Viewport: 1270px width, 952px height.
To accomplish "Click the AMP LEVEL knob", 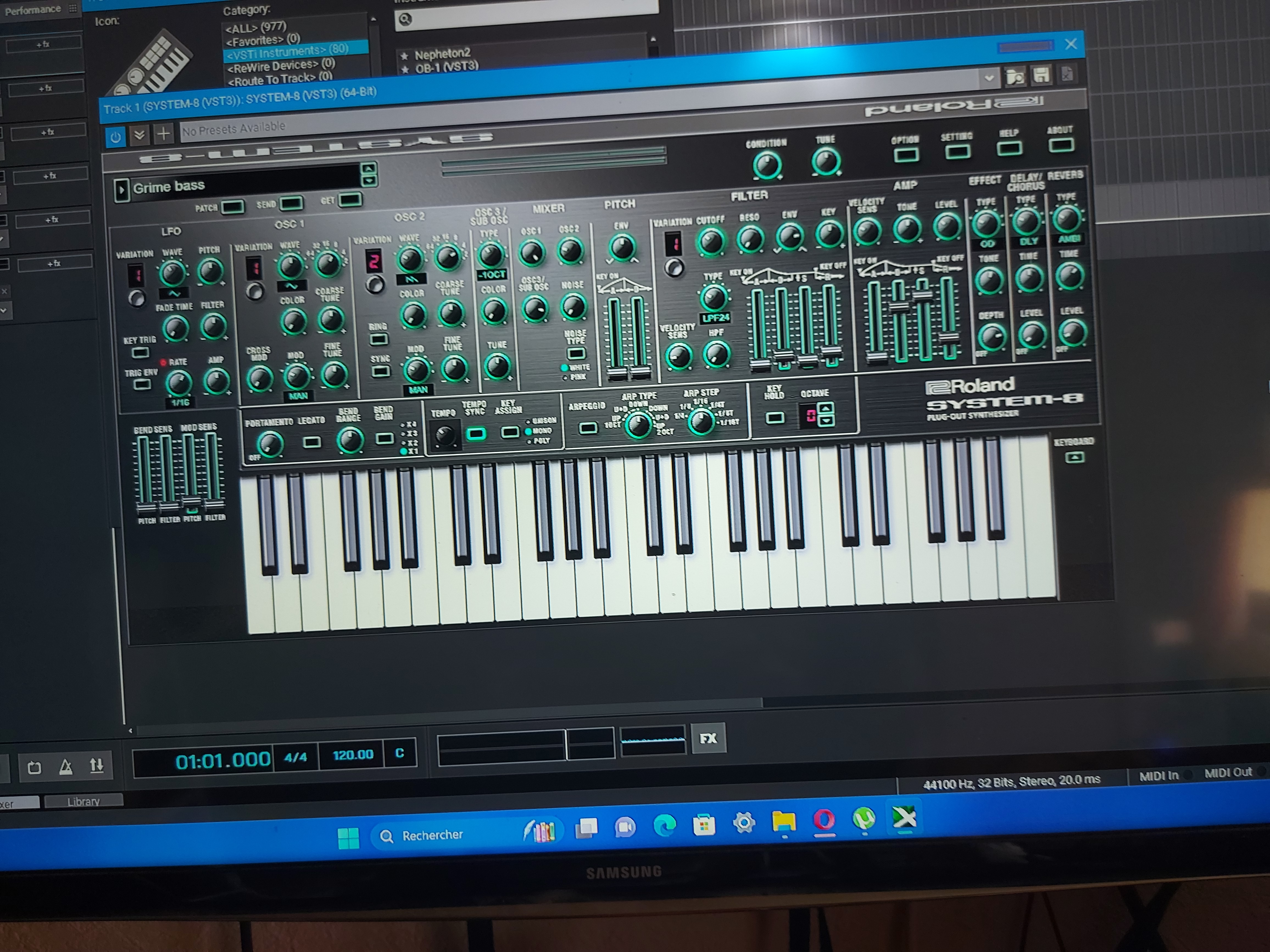I will click(x=947, y=227).
